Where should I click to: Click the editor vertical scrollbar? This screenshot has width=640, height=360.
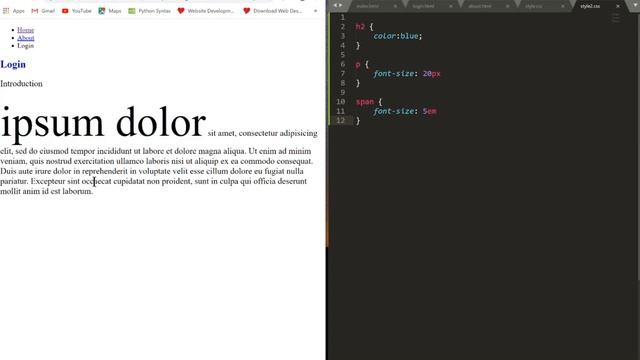(x=638, y=147)
